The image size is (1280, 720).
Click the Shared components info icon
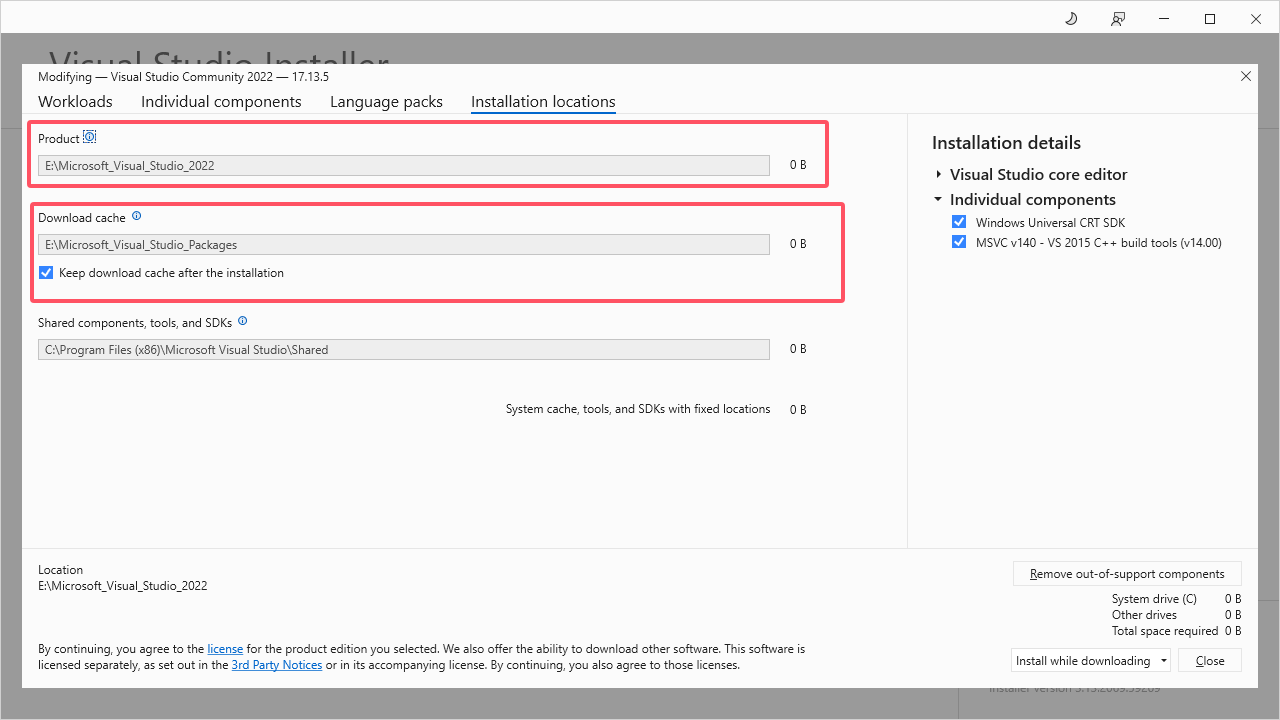243,321
